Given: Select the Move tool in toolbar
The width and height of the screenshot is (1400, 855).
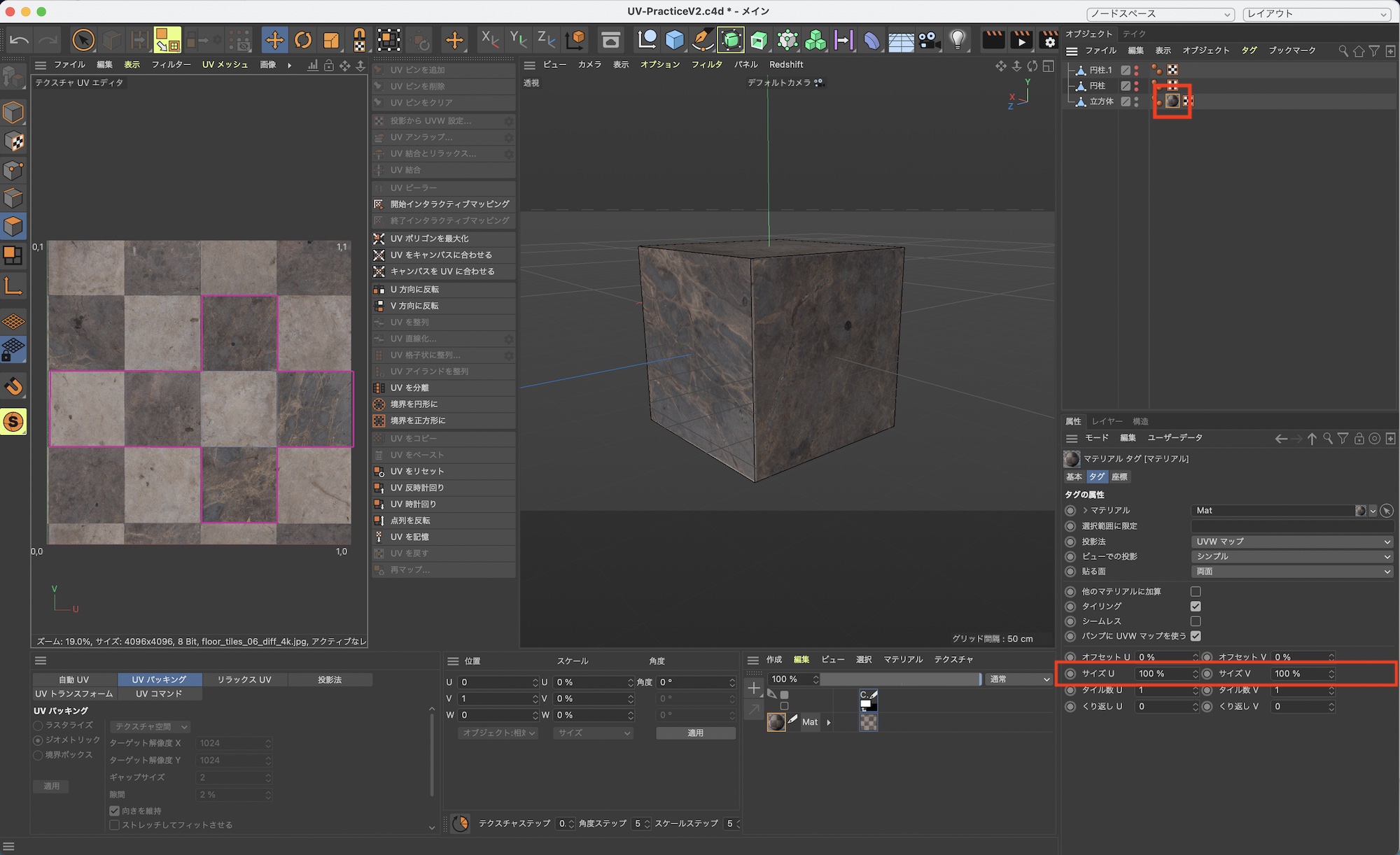Looking at the screenshot, I should [x=274, y=40].
